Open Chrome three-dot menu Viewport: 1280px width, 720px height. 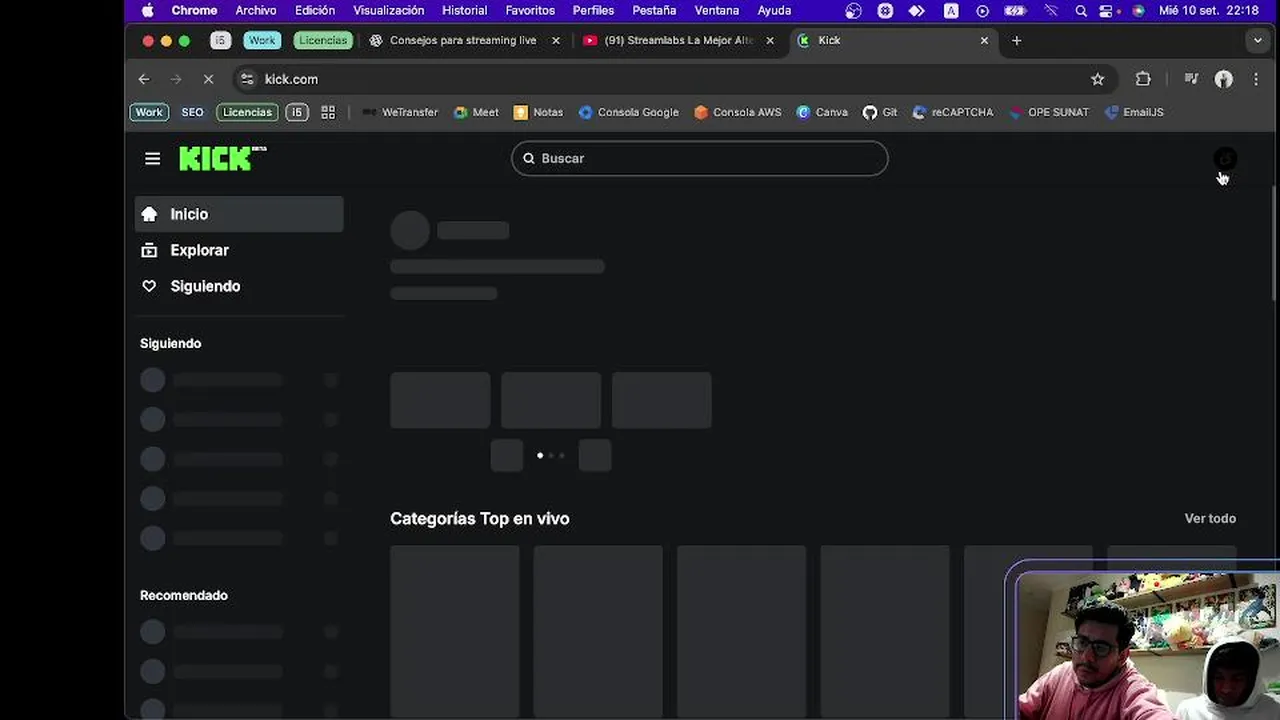click(1256, 79)
